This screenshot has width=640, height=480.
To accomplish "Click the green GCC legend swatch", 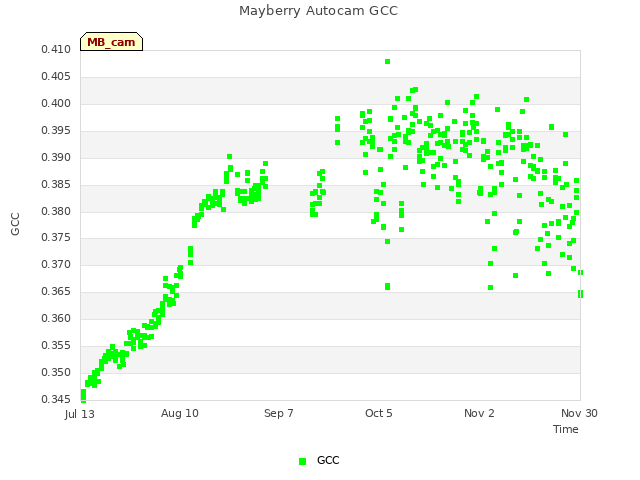I will pos(302,461).
